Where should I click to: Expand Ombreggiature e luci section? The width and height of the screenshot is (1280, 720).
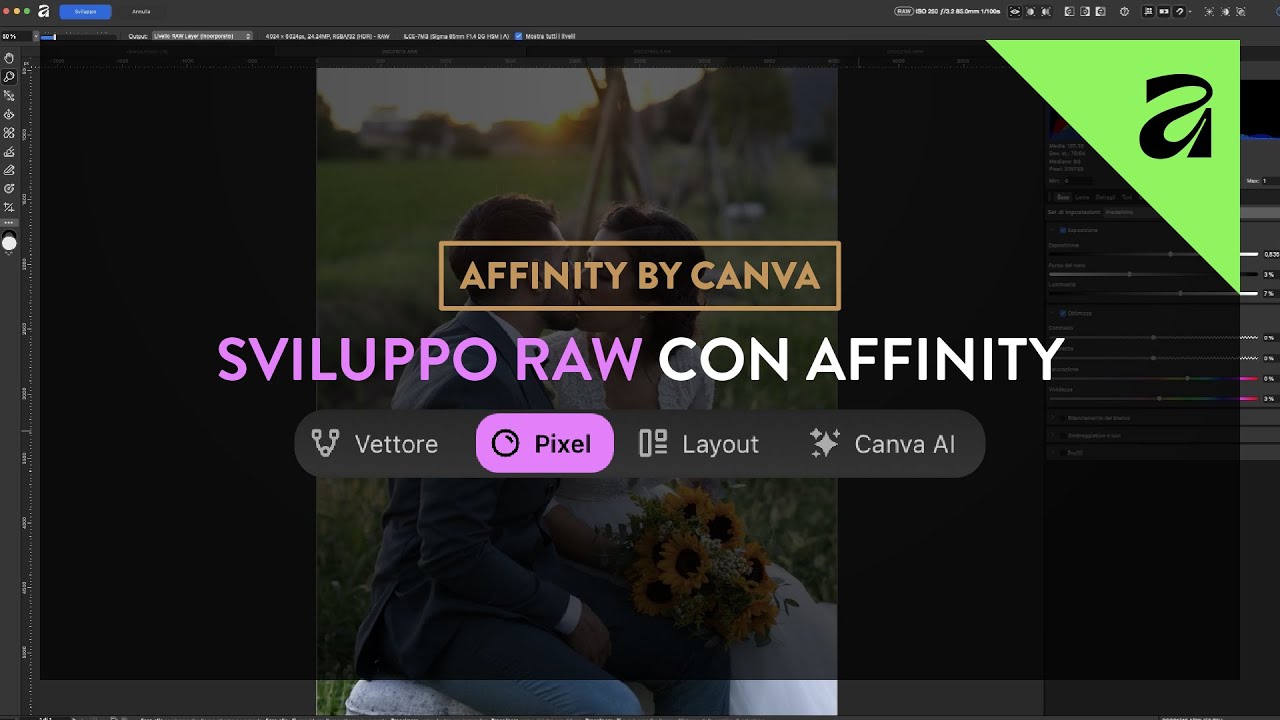[1052, 435]
